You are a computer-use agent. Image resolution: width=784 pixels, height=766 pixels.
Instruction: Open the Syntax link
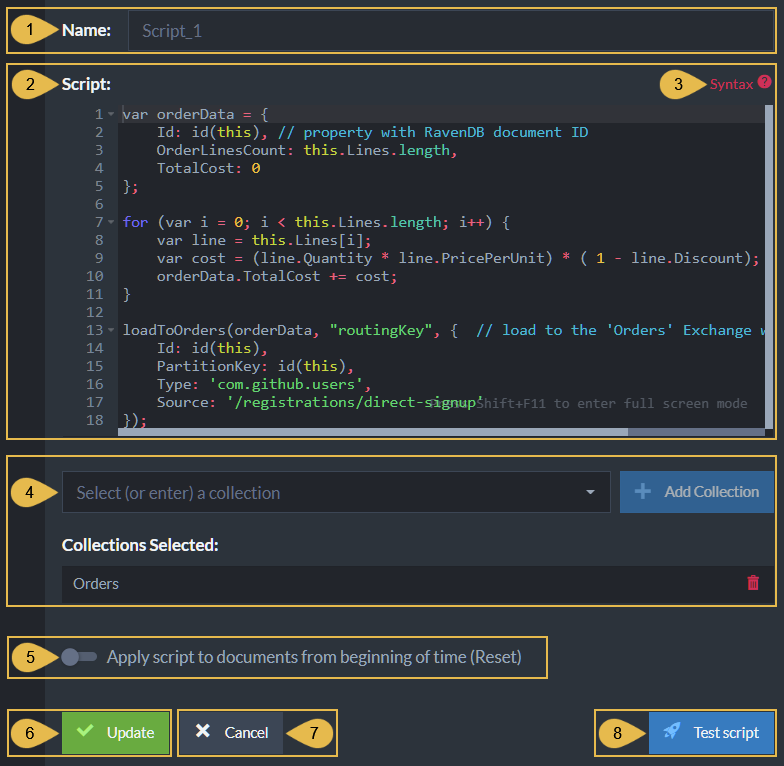(x=731, y=84)
